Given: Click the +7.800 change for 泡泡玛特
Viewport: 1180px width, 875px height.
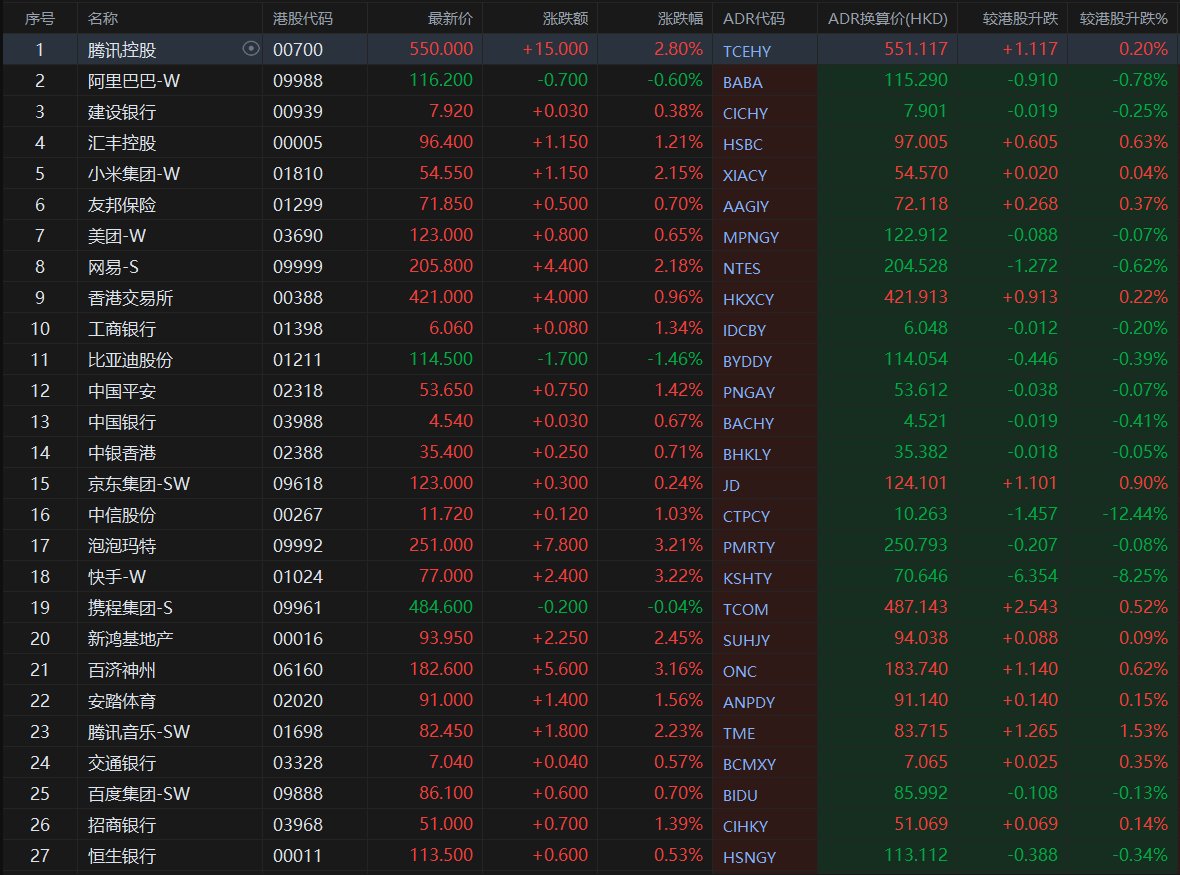Looking at the screenshot, I should click(x=560, y=545).
